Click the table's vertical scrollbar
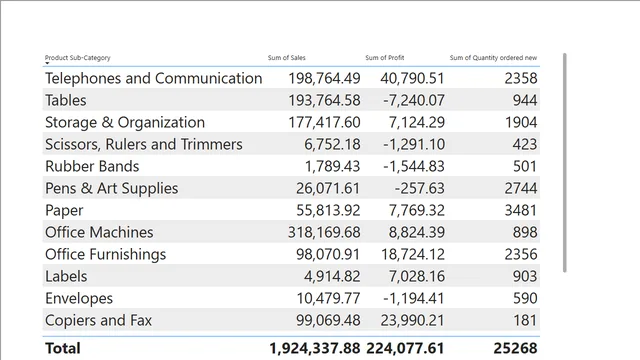 point(564,162)
